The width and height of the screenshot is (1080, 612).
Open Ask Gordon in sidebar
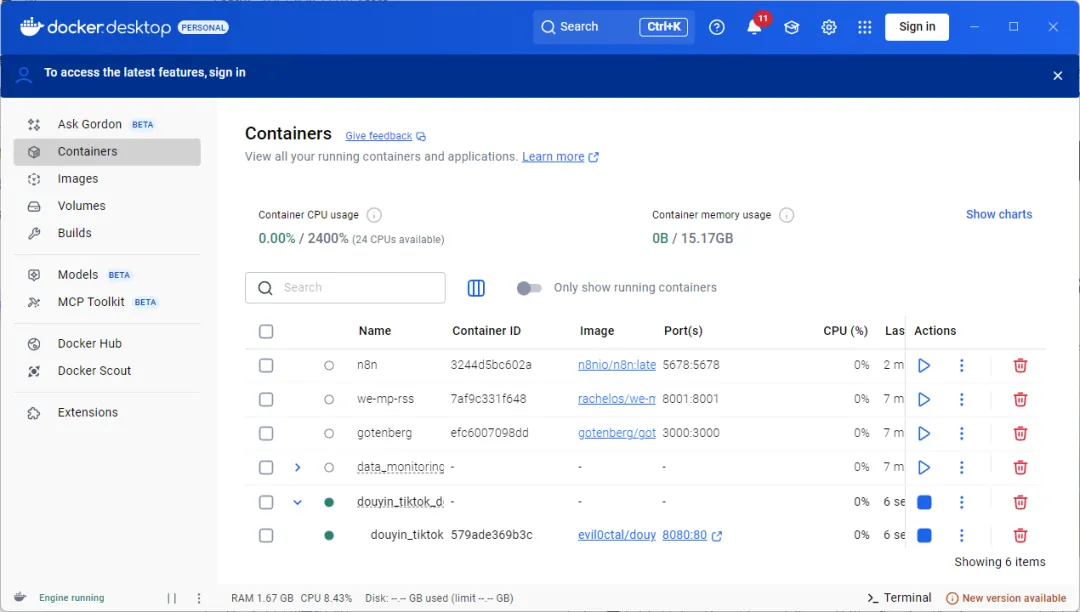(x=107, y=125)
